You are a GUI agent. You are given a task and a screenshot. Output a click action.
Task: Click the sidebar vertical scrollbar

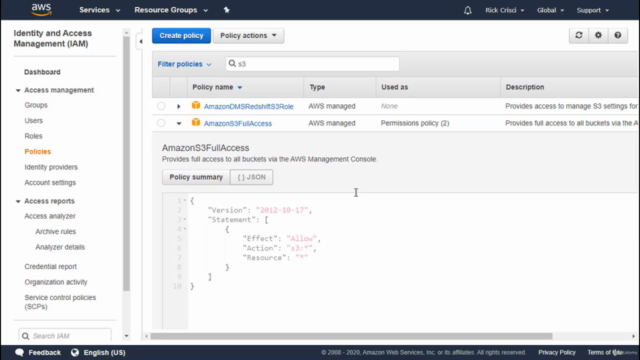[126, 163]
